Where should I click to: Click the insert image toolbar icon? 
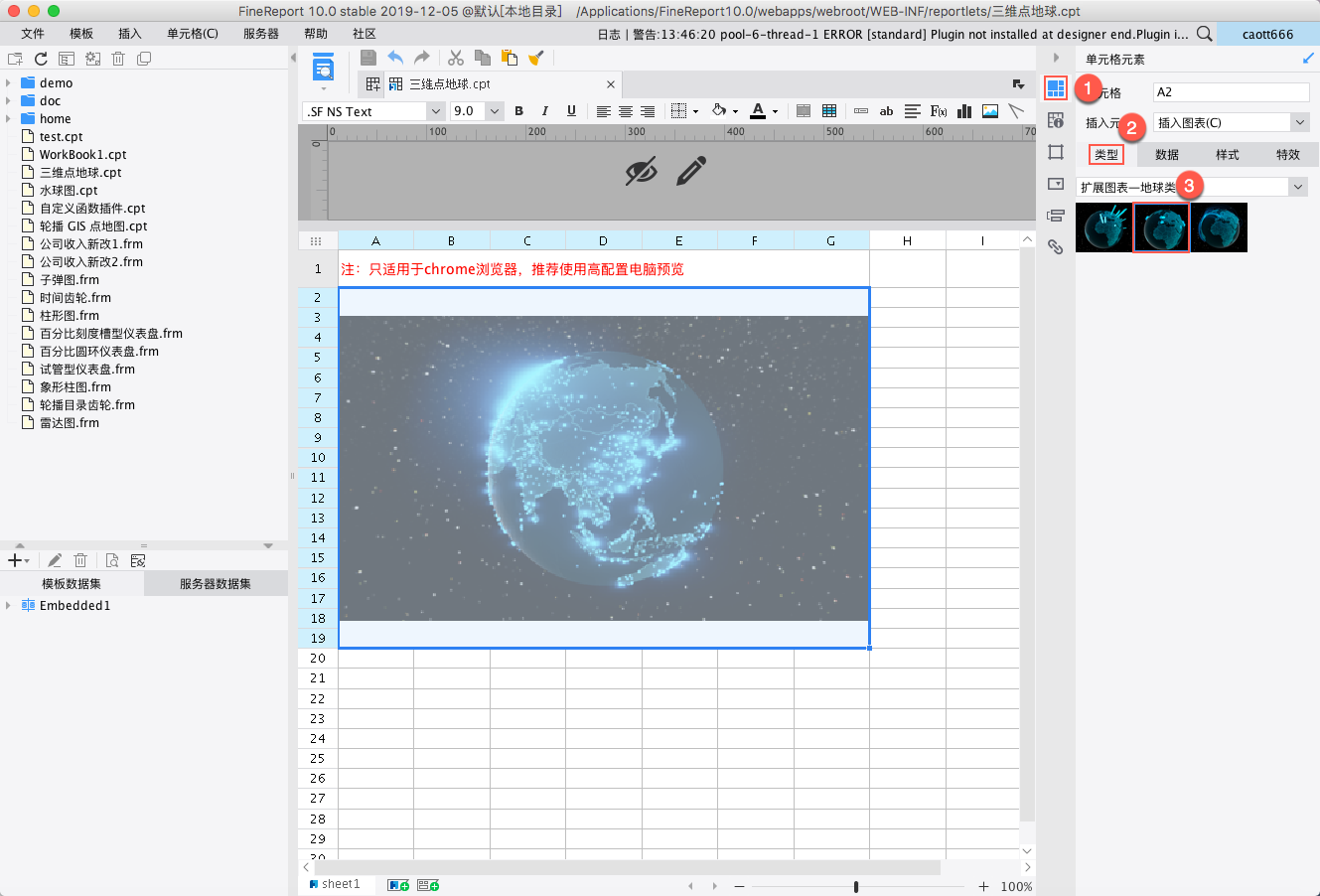990,111
